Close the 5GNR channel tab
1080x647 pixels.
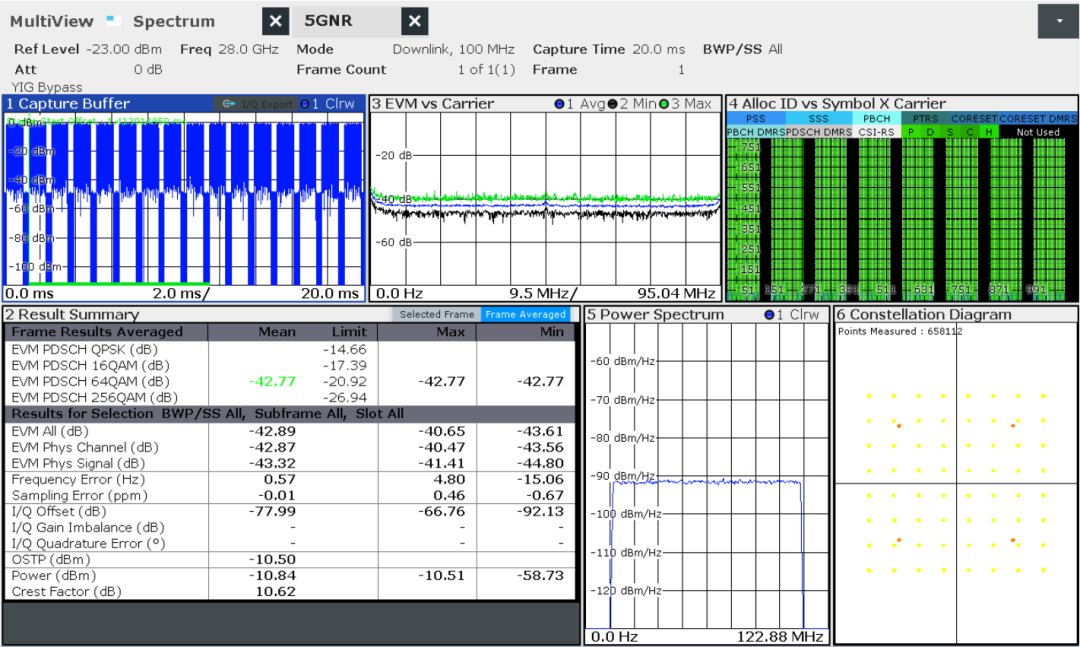tap(415, 21)
